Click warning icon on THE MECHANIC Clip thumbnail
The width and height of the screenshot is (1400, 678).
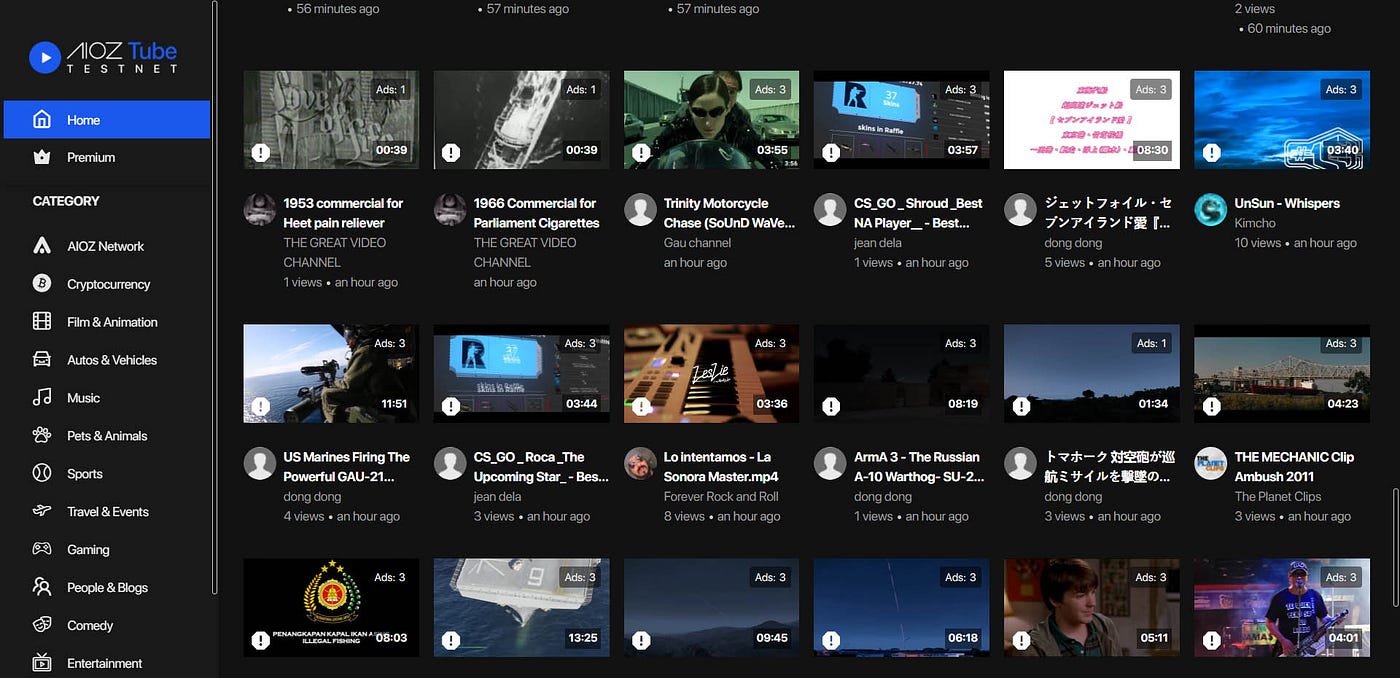pos(1211,406)
